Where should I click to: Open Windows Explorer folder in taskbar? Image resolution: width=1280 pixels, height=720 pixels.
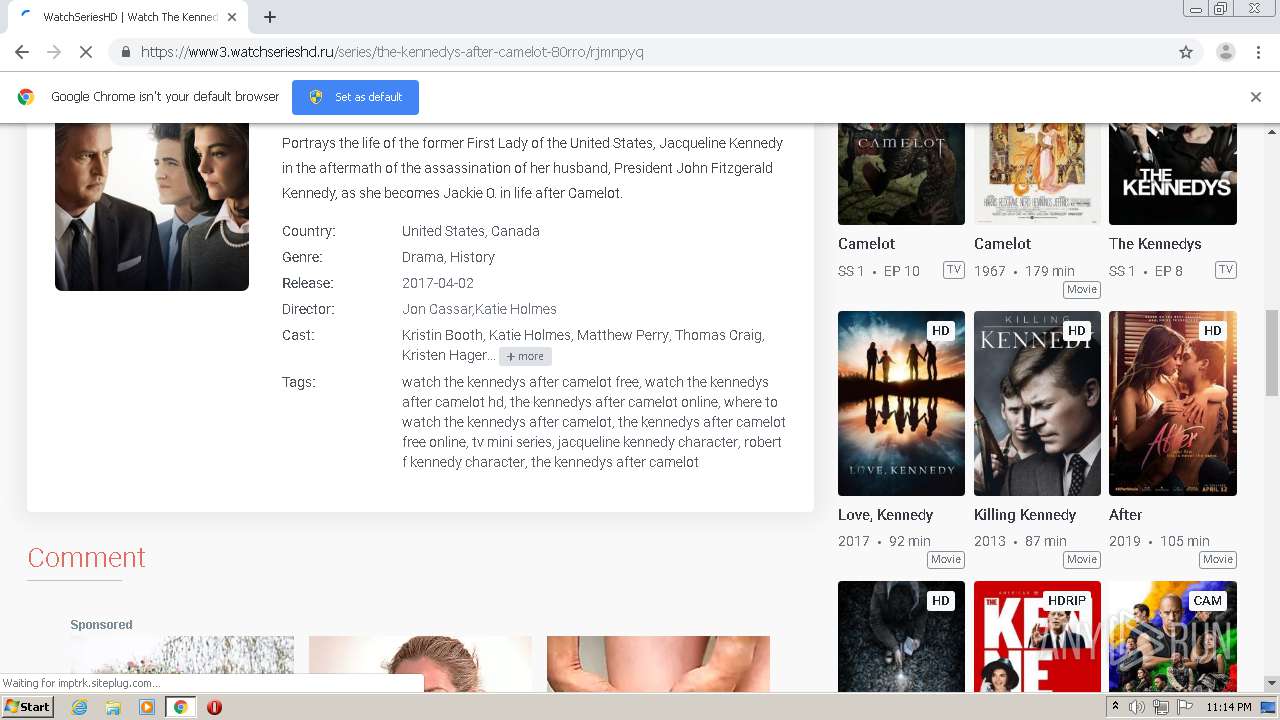113,707
